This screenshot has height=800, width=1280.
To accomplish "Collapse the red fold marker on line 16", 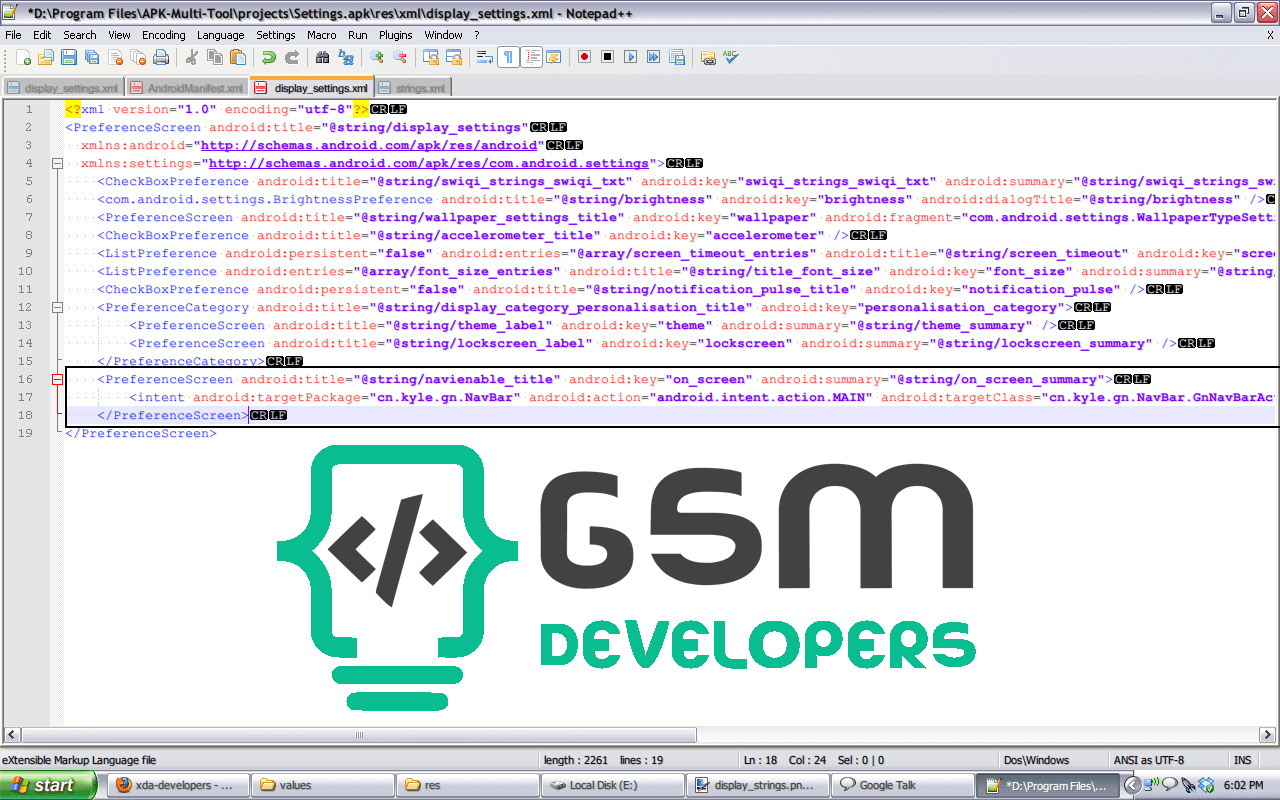I will coord(57,379).
